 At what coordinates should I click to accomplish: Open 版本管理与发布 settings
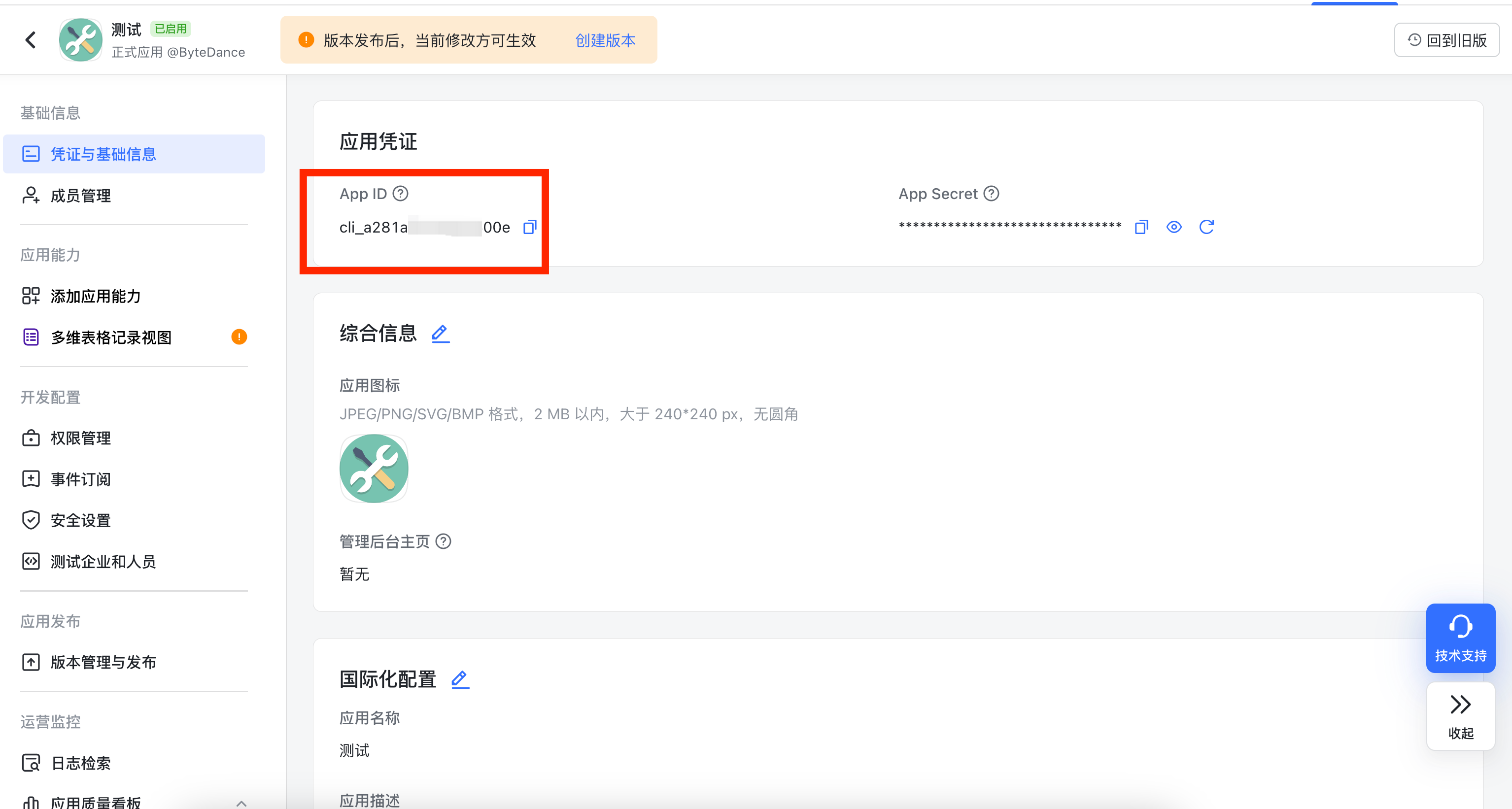click(103, 662)
